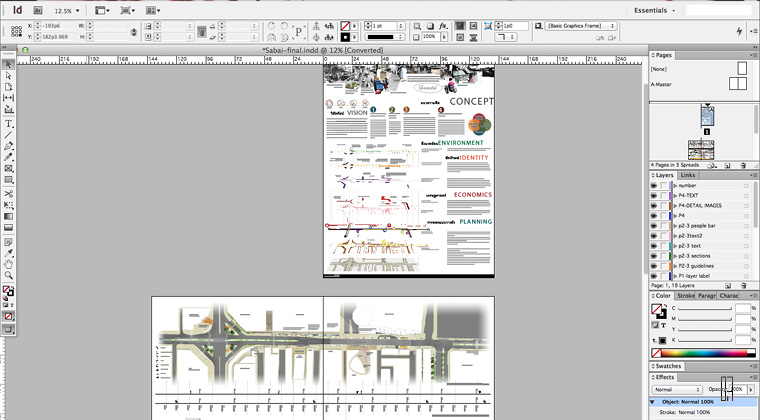
Task: Select the Direct Selection tool
Action: point(8,76)
